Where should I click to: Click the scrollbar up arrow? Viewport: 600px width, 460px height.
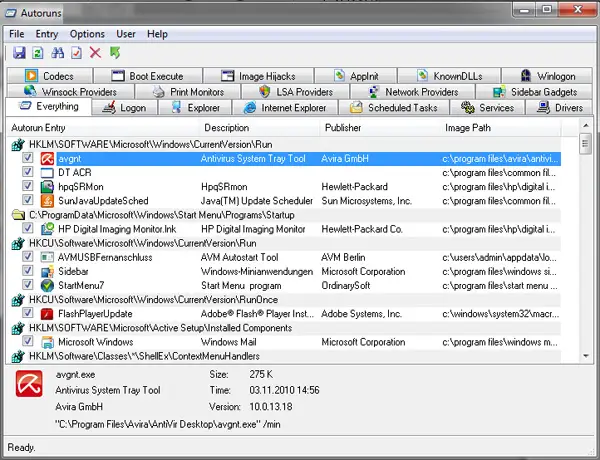pos(585,126)
